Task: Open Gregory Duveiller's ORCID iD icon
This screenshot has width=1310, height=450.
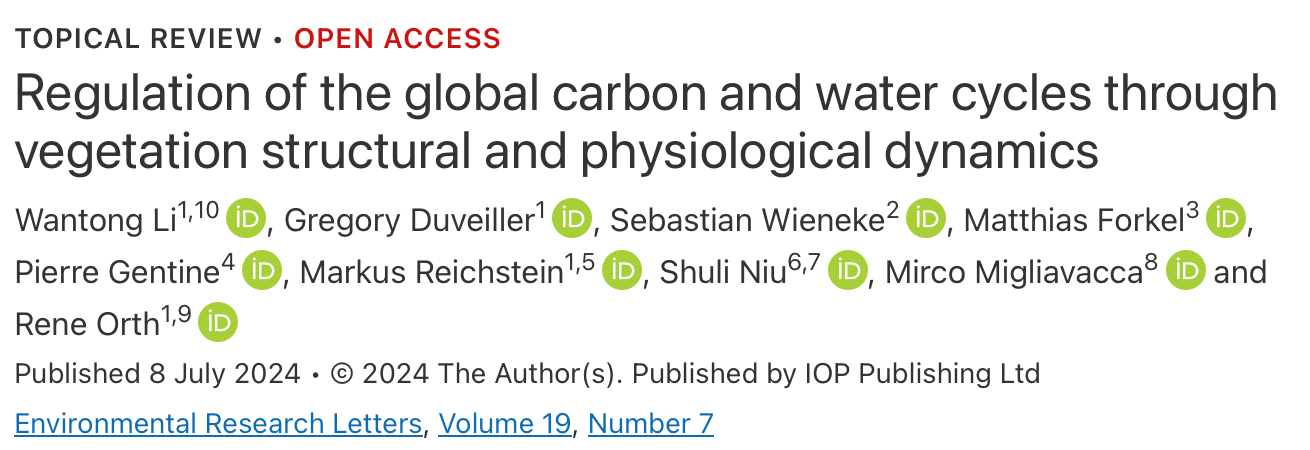Action: click(572, 219)
